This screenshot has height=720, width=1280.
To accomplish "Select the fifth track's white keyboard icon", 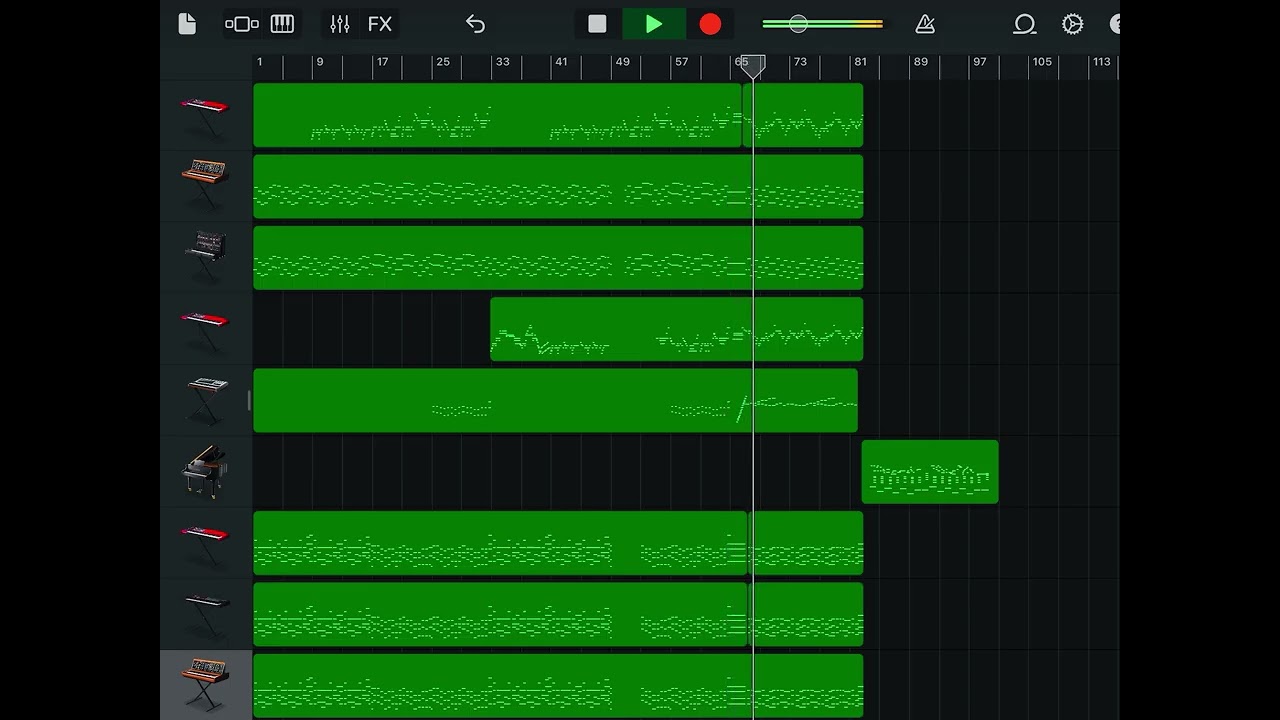I will pyautogui.click(x=207, y=400).
